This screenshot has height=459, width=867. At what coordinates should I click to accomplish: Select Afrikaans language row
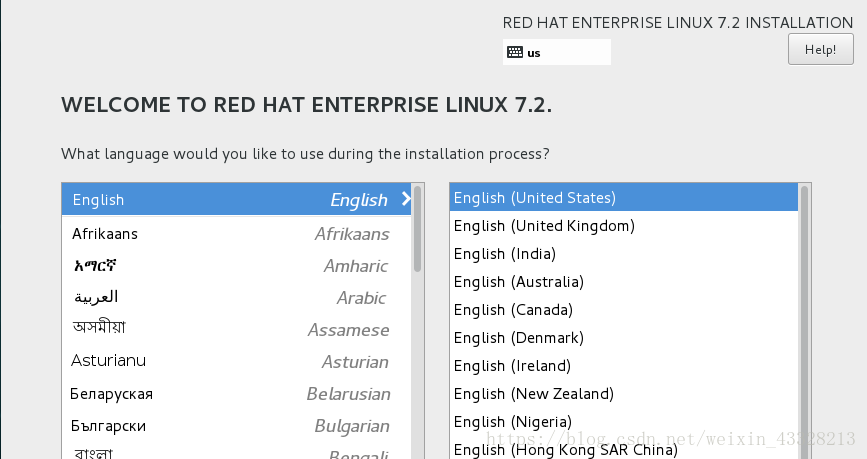237,233
